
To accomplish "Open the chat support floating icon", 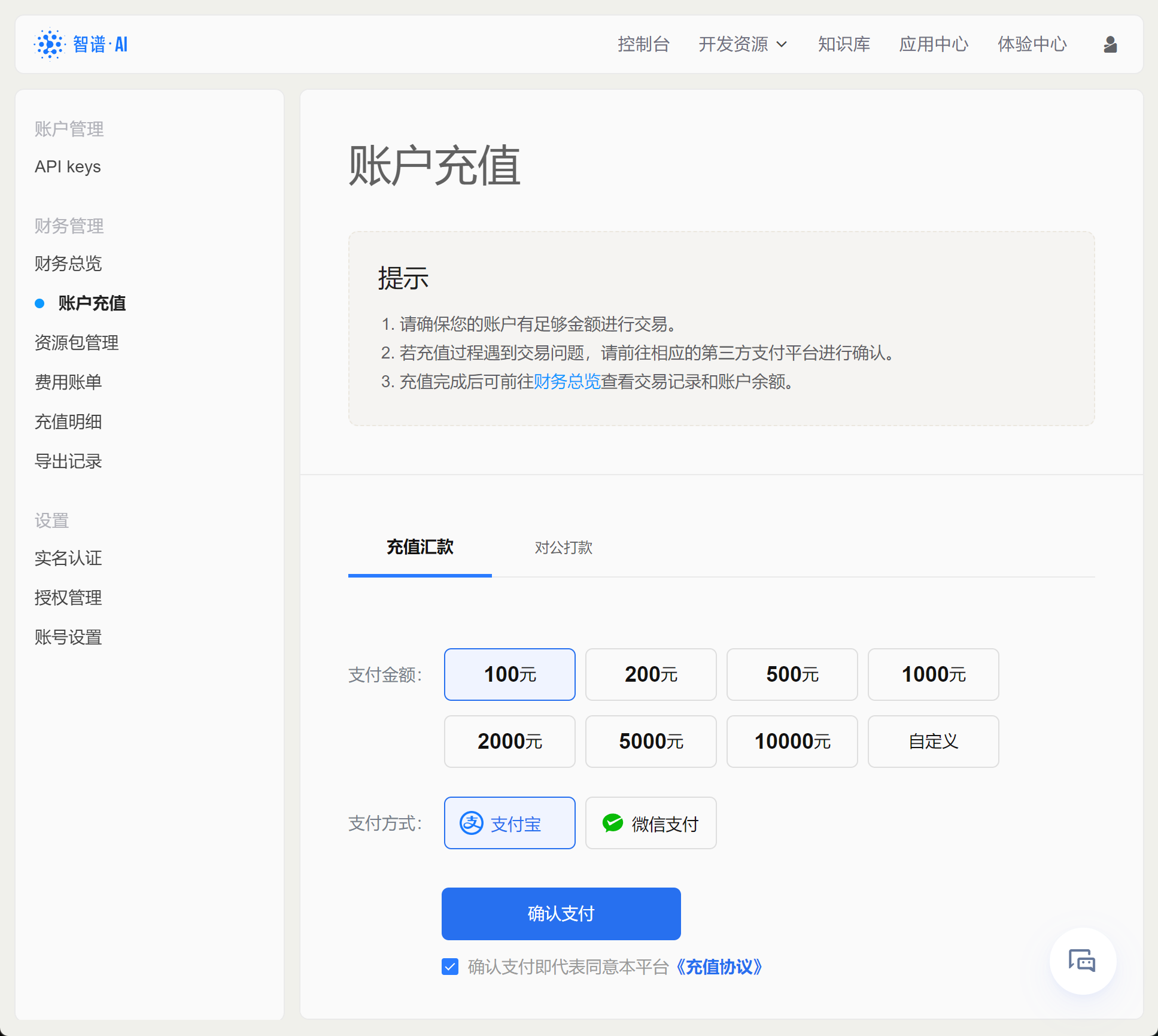I will coord(1082,961).
